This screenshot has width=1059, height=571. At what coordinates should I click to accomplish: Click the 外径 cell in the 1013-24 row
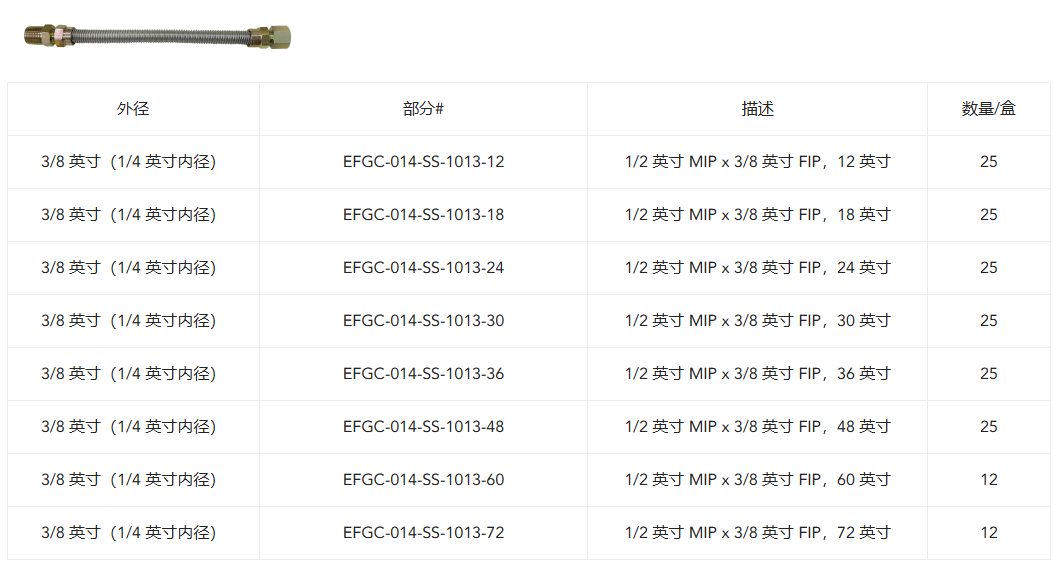click(128, 268)
